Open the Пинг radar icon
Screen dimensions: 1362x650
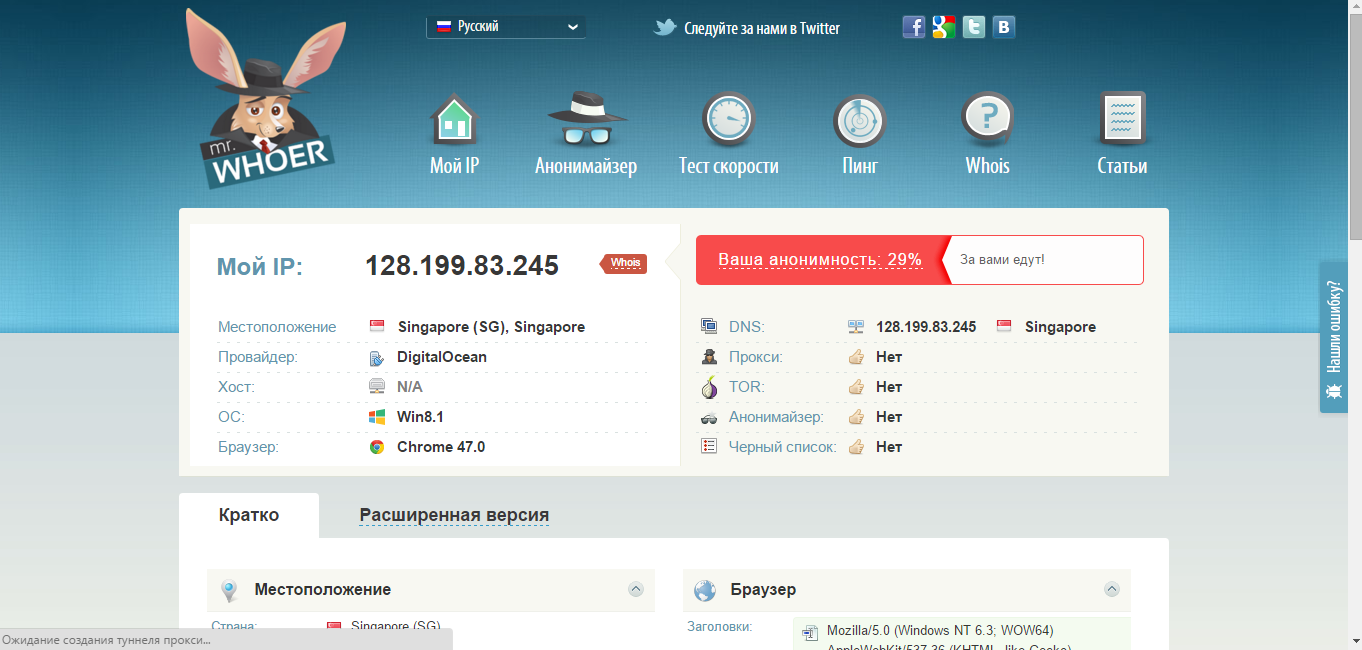coord(860,121)
